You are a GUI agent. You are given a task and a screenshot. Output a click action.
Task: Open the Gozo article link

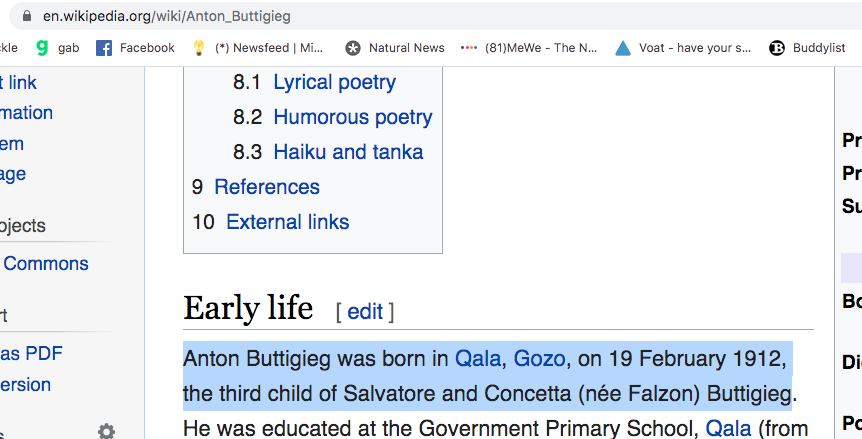(x=539, y=359)
